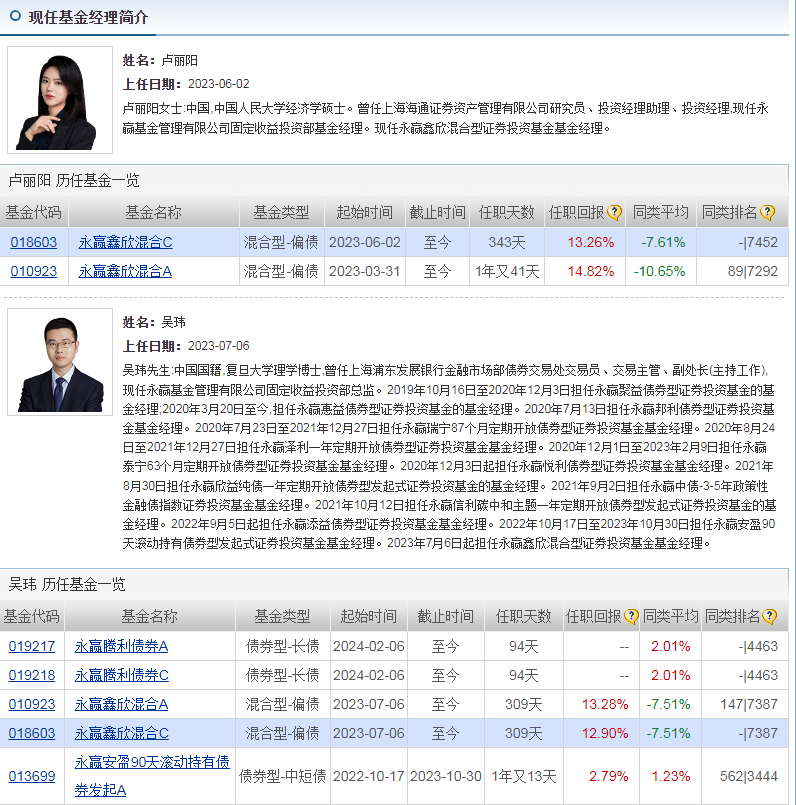This screenshot has height=805, width=796.
Task: Click help icon beside 任职回报 in 卢丽阳 table
Action: point(614,213)
